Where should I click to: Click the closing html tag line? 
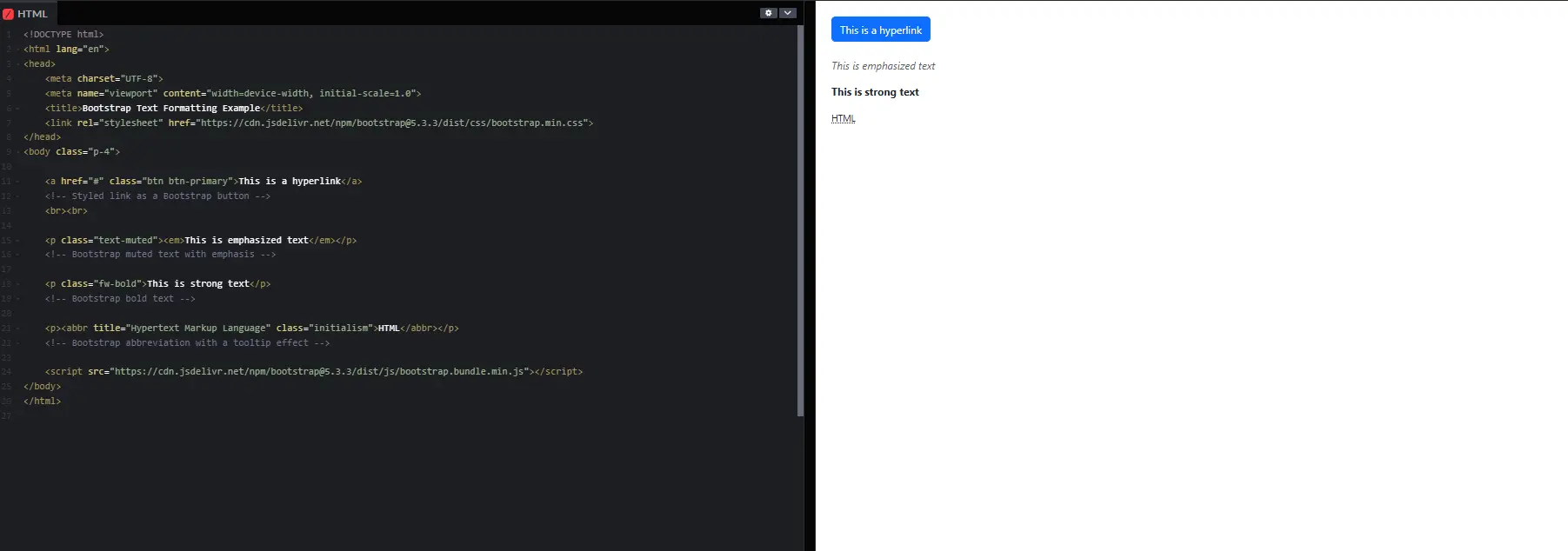tap(42, 402)
